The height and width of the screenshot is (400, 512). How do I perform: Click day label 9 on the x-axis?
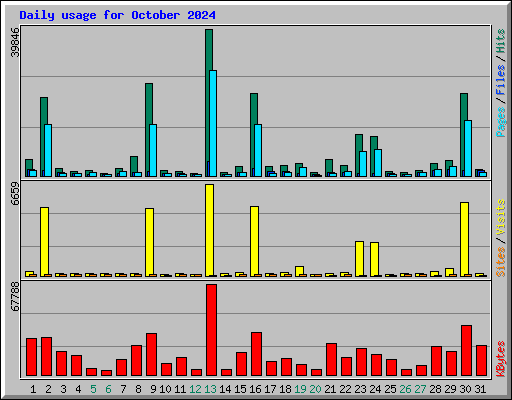pos(153,389)
